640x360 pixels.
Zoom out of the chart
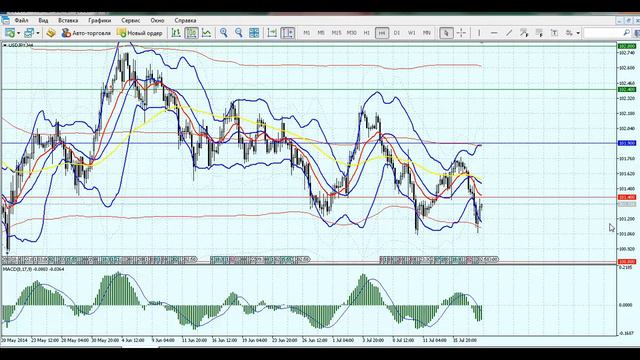[x=239, y=33]
